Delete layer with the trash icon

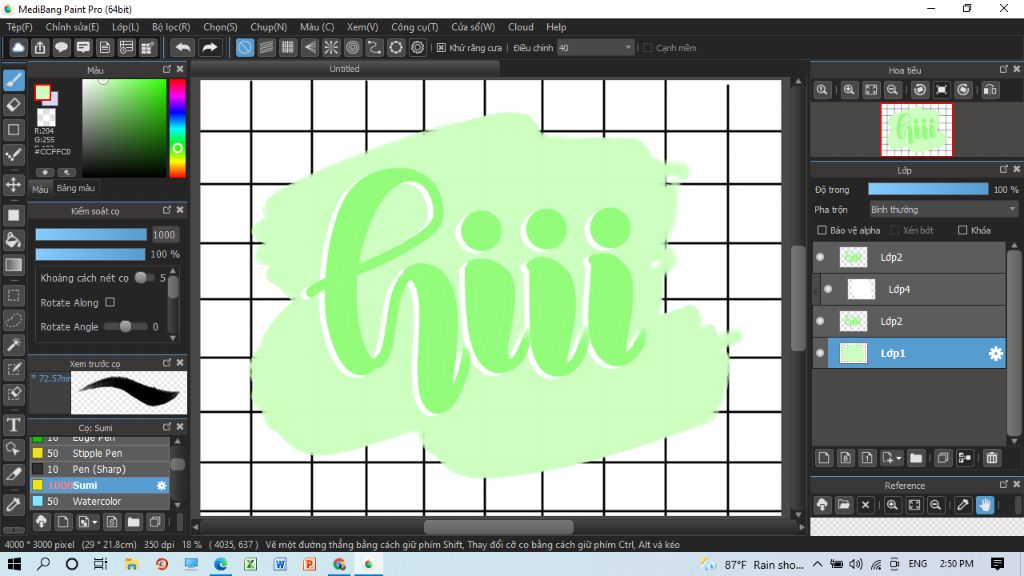tap(992, 458)
